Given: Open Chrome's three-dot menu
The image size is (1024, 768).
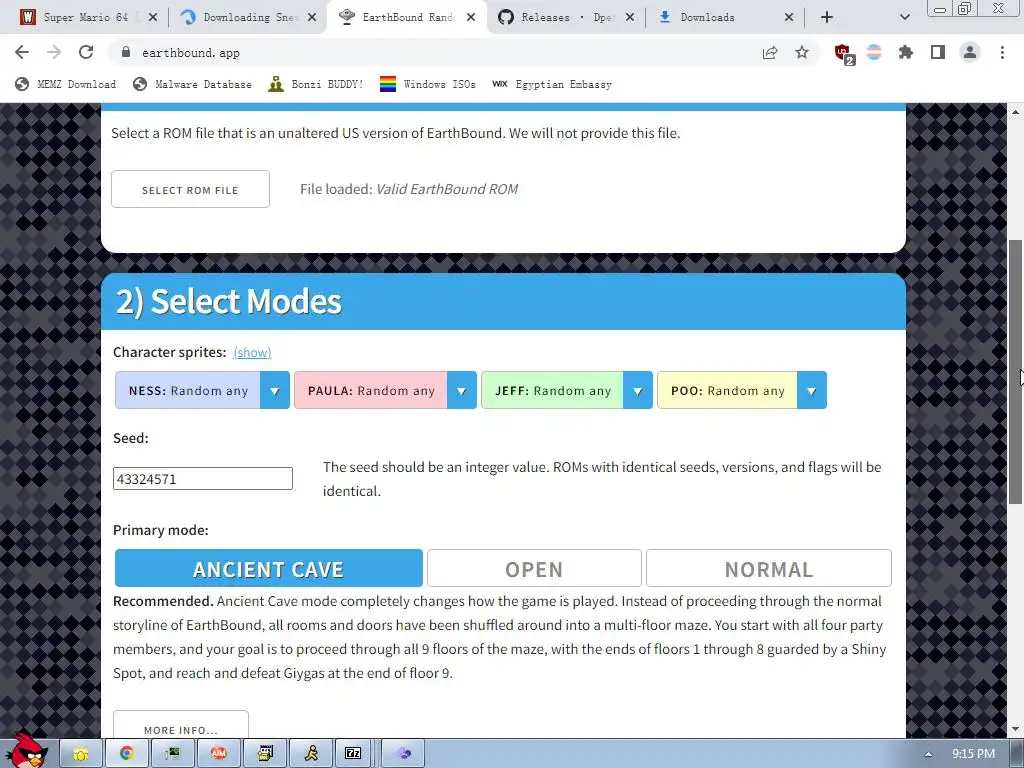Looking at the screenshot, I should click(1002, 52).
